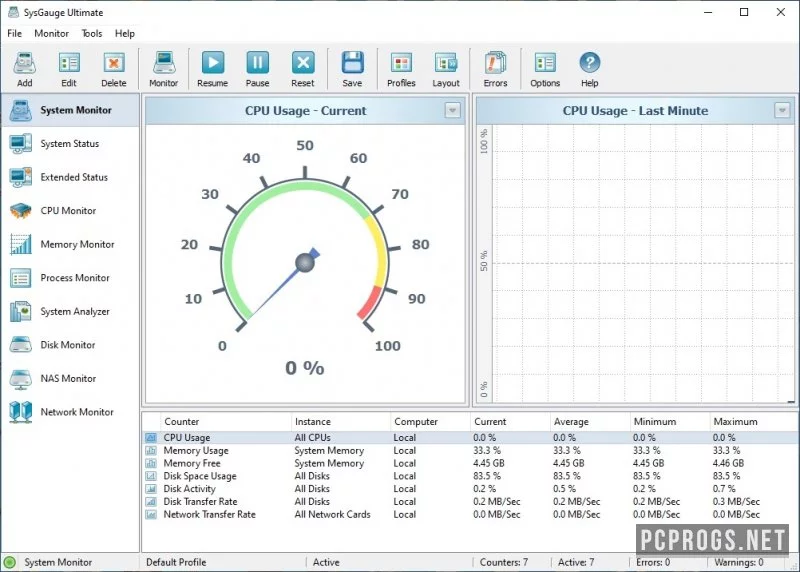Viewport: 800px width, 572px height.
Task: Open the Options toolbar icon
Action: [x=545, y=69]
